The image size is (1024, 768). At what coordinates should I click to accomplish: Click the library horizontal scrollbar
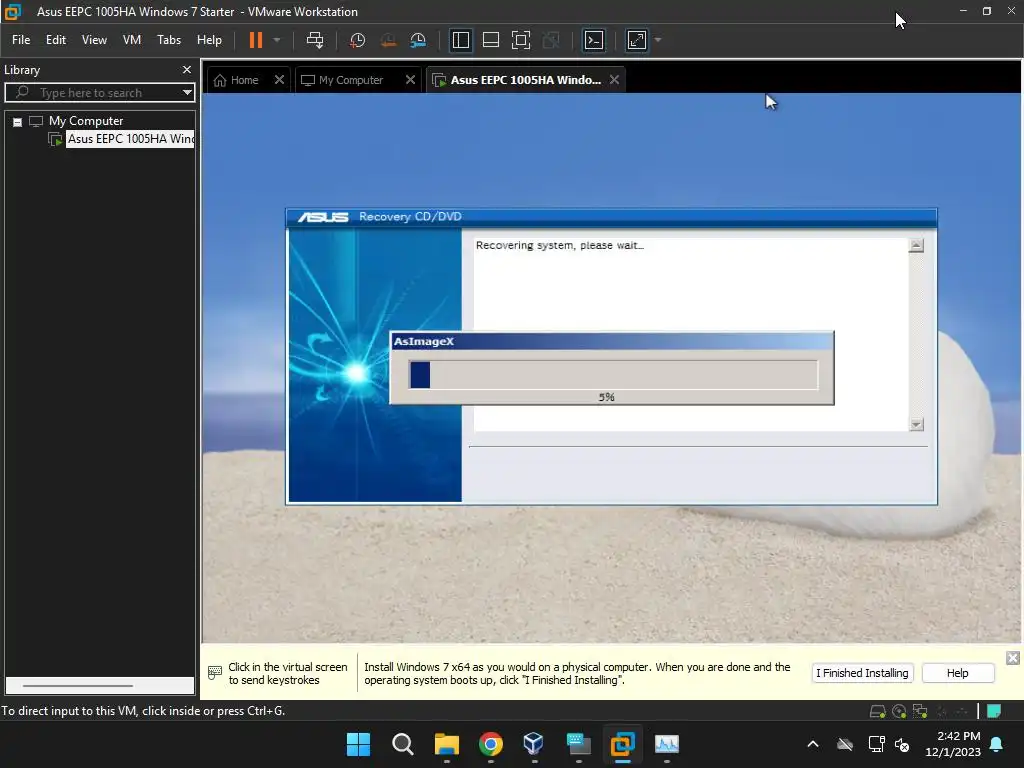(78, 686)
